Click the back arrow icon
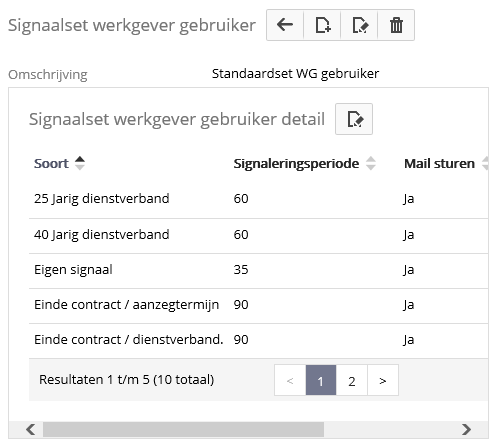This screenshot has width=504, height=444. tap(285, 25)
